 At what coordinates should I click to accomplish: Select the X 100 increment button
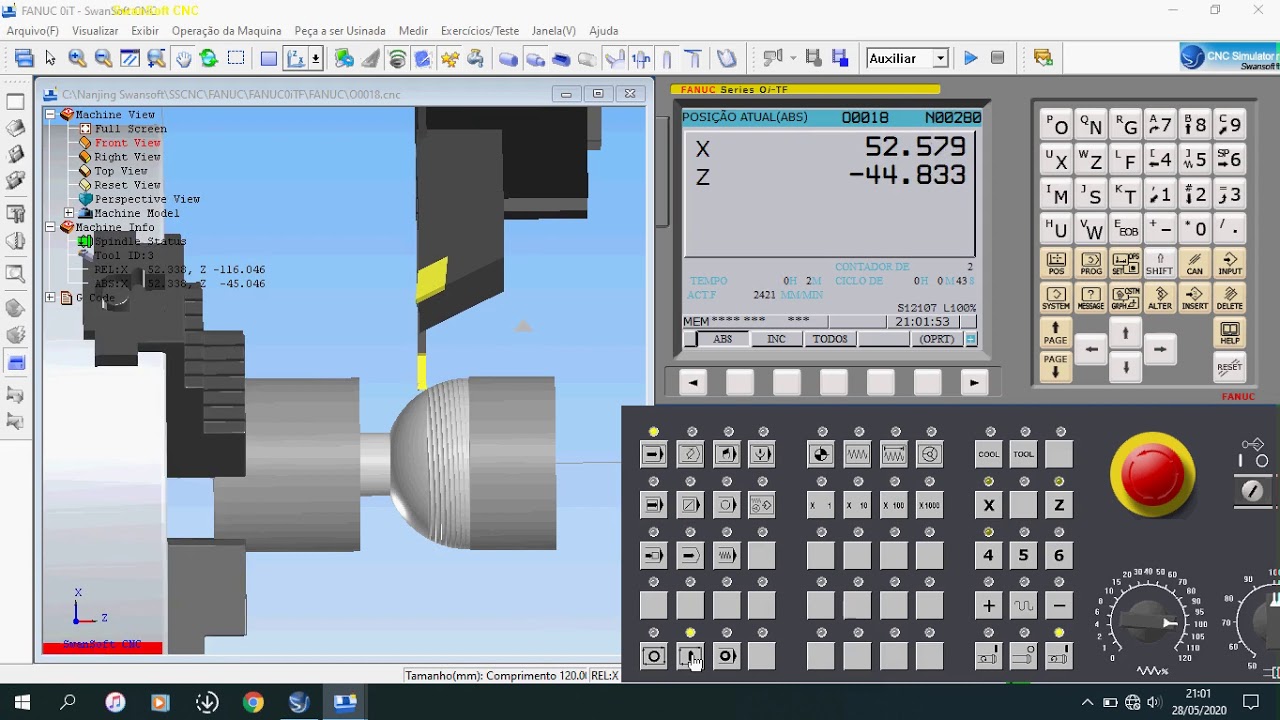coord(893,505)
